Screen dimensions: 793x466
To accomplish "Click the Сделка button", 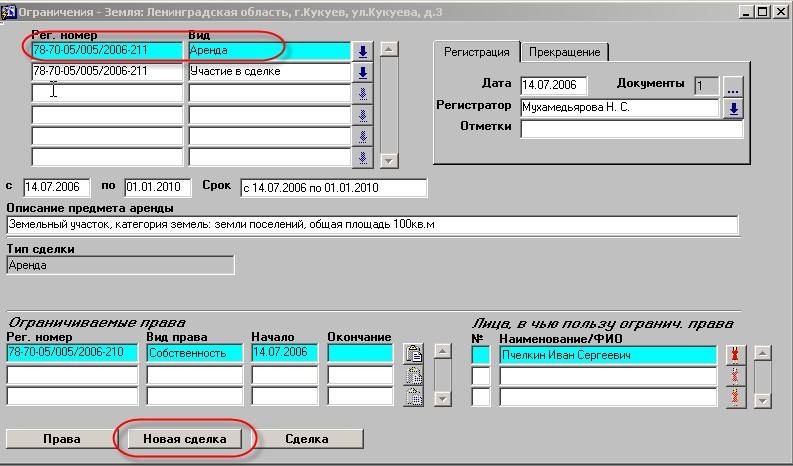I will coord(306,439).
